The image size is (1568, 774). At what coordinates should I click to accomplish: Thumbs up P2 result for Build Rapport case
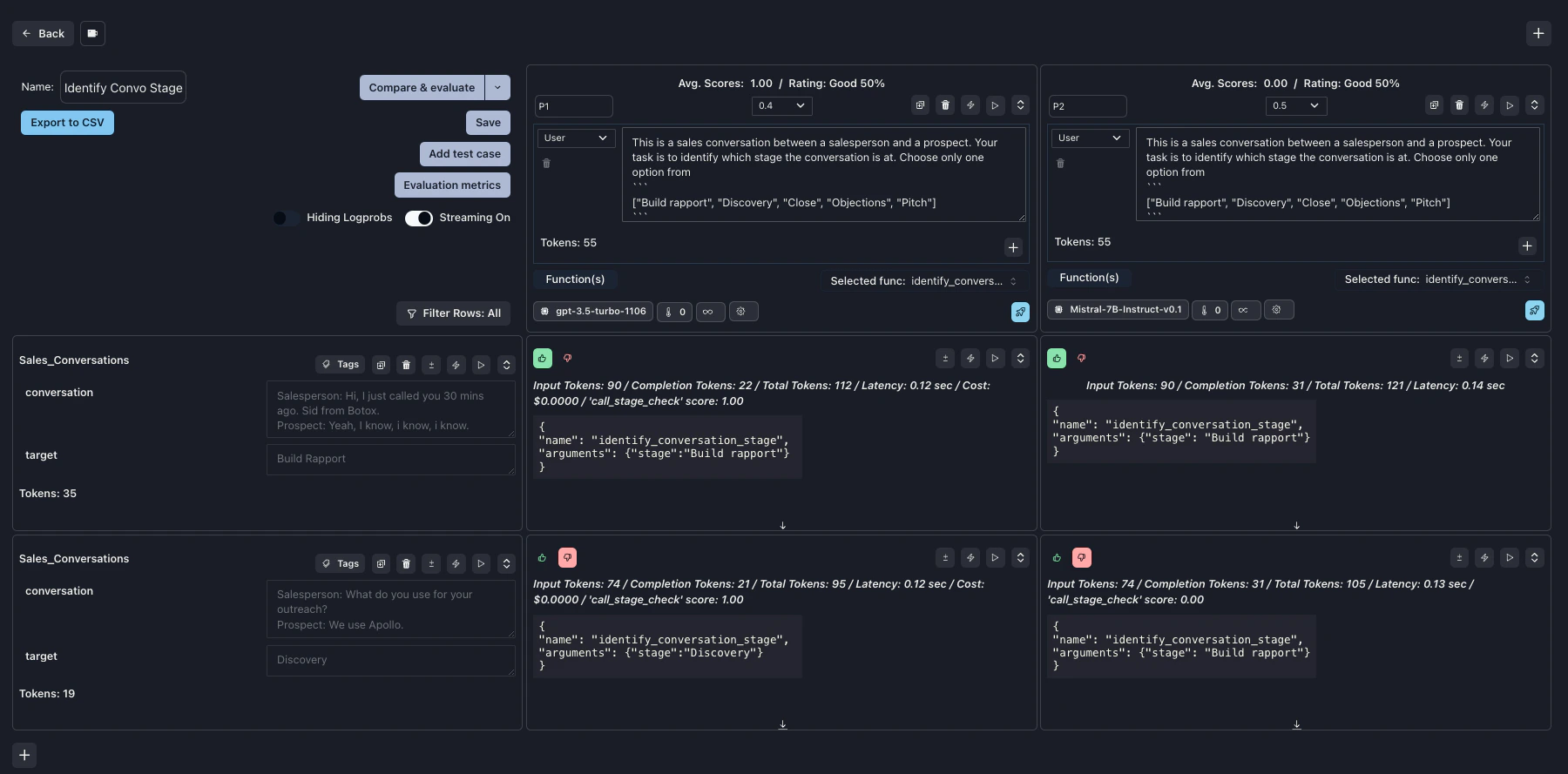point(1057,358)
